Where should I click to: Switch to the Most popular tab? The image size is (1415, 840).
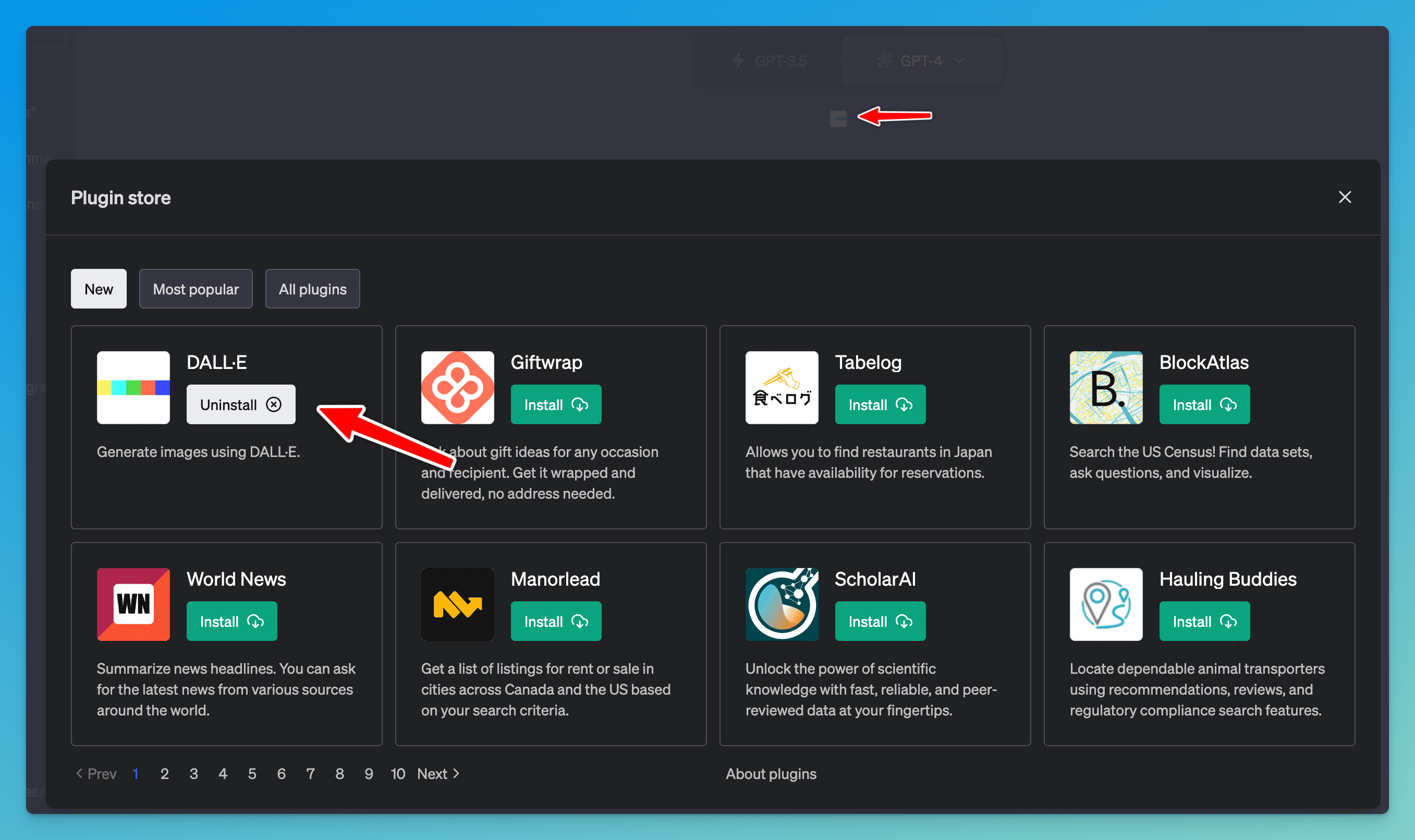pyautogui.click(x=196, y=289)
